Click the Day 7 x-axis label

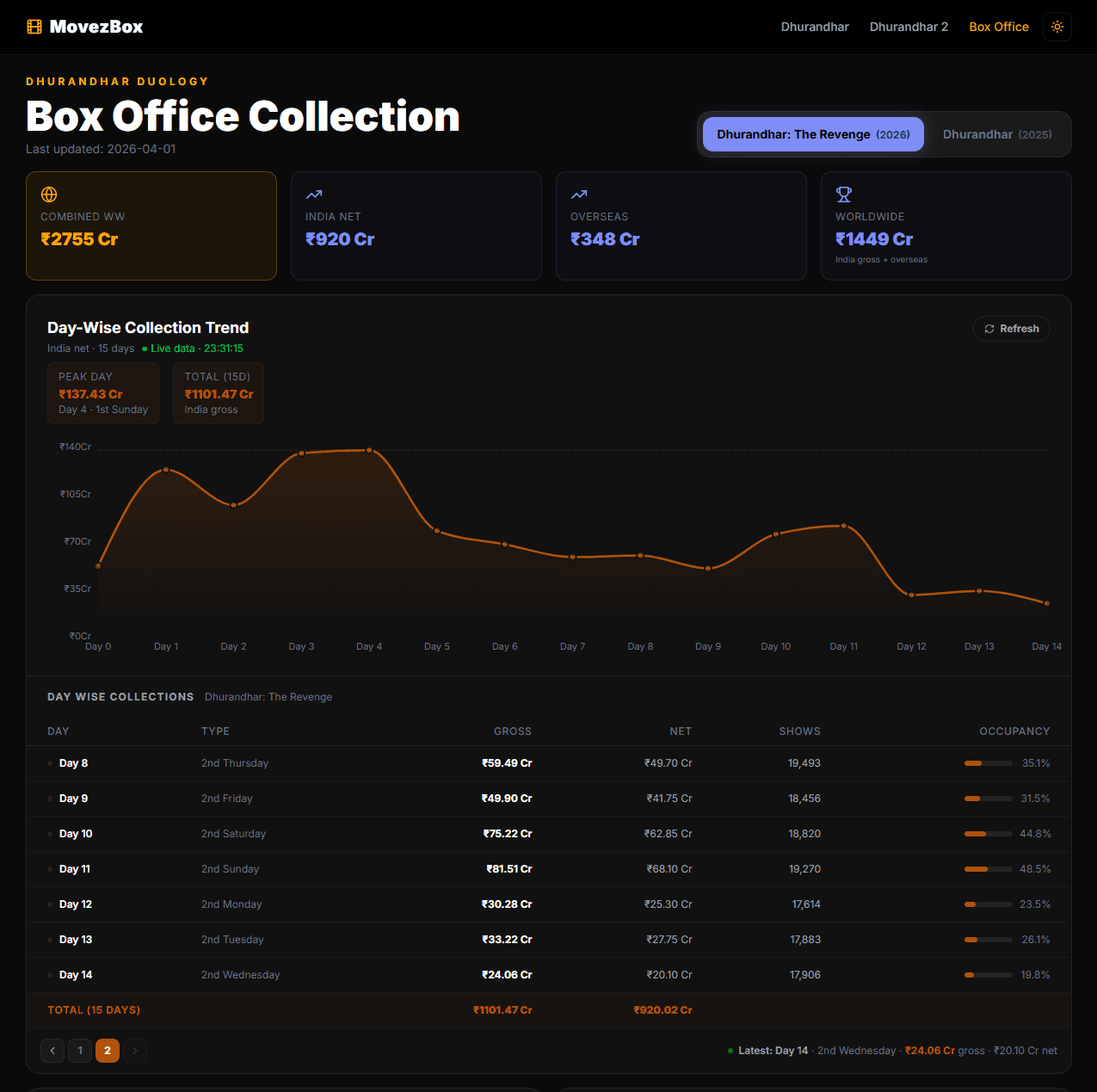click(x=572, y=646)
